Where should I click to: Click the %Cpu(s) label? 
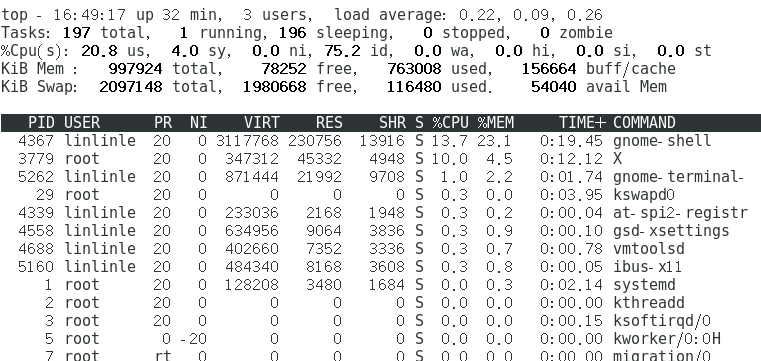pos(35,51)
